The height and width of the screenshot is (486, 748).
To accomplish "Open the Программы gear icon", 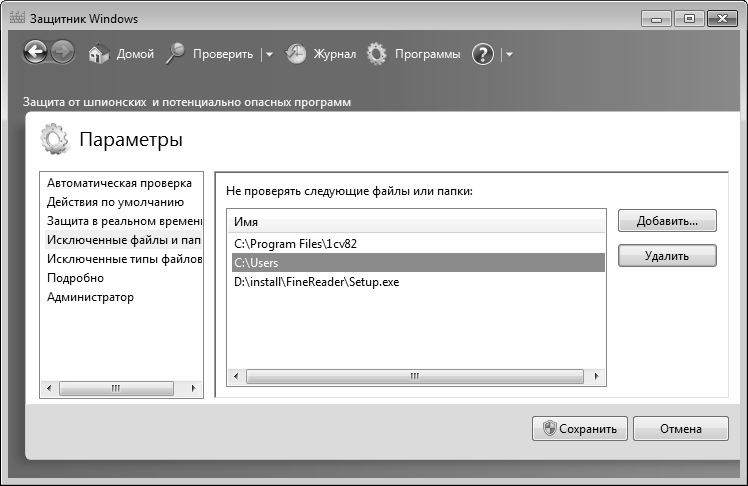I will click(376, 54).
